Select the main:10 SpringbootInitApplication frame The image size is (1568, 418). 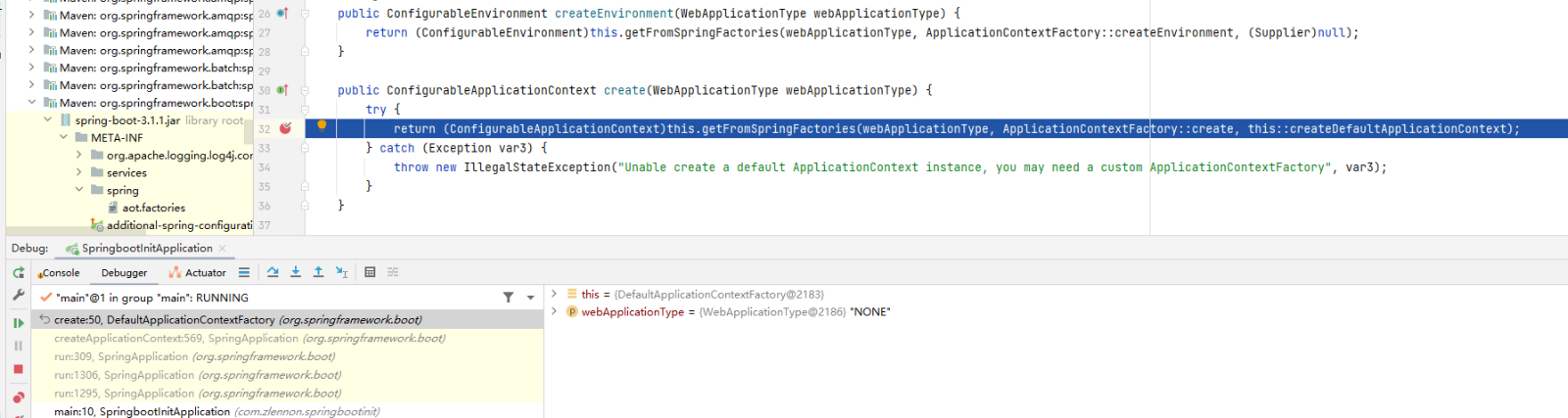click(287, 411)
